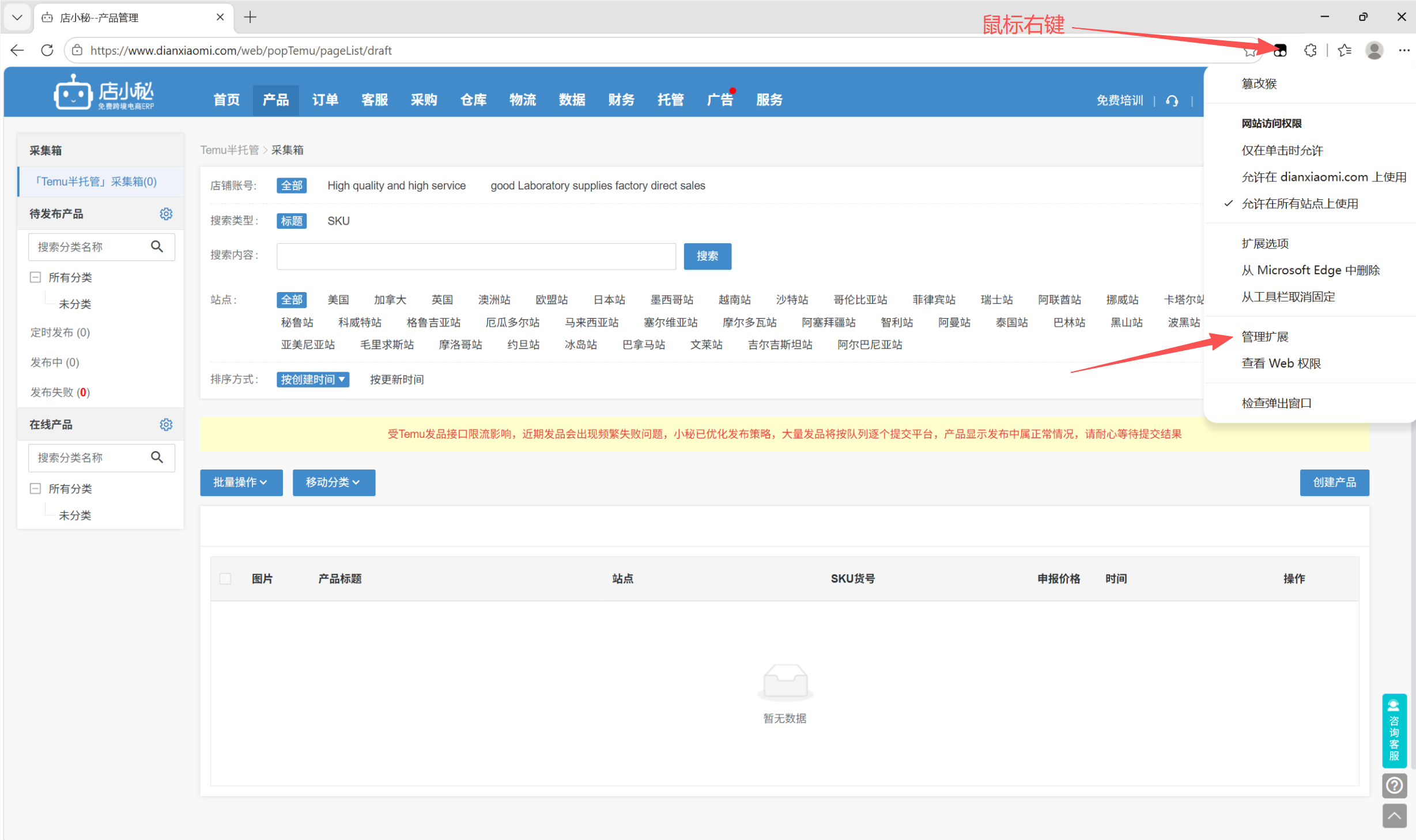Open settings gear beside 在线产品
Screen dimensions: 1416x840
coord(166,425)
